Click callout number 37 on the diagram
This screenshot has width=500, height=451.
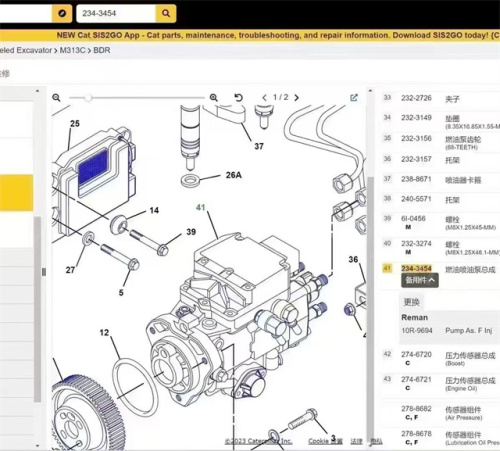pos(259,146)
